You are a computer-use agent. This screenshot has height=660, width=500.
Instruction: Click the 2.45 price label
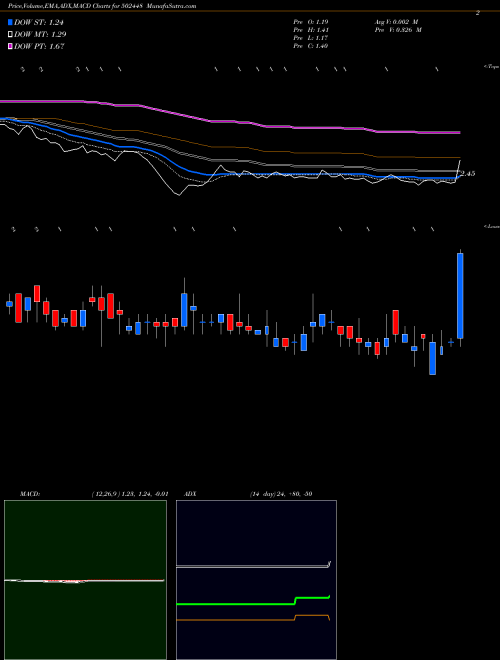pyautogui.click(x=468, y=173)
